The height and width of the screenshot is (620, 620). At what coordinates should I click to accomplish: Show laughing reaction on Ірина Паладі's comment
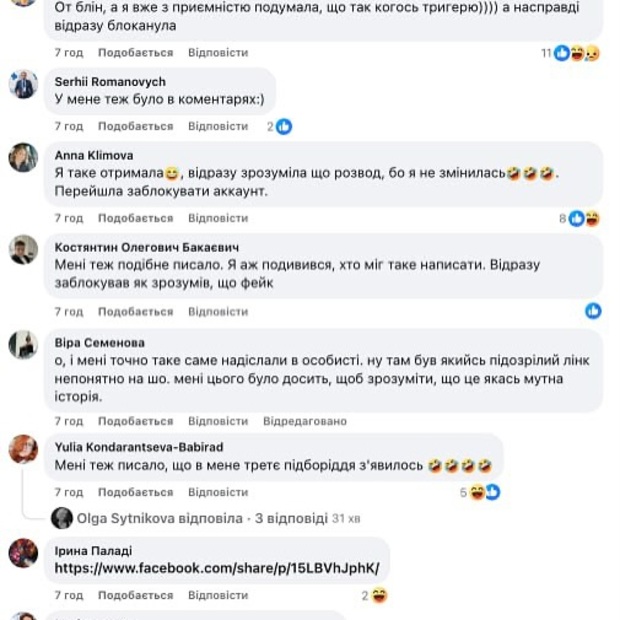(x=375, y=595)
